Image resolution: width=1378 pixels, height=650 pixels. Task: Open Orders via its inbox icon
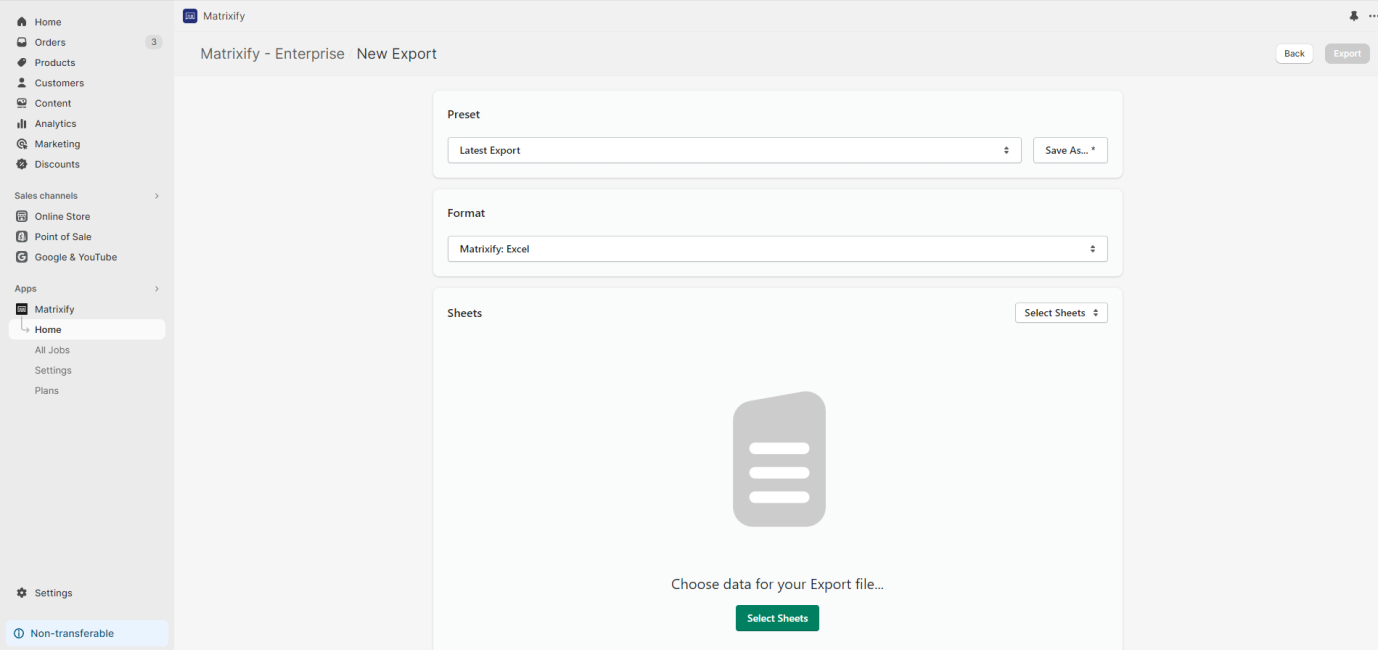coord(22,42)
